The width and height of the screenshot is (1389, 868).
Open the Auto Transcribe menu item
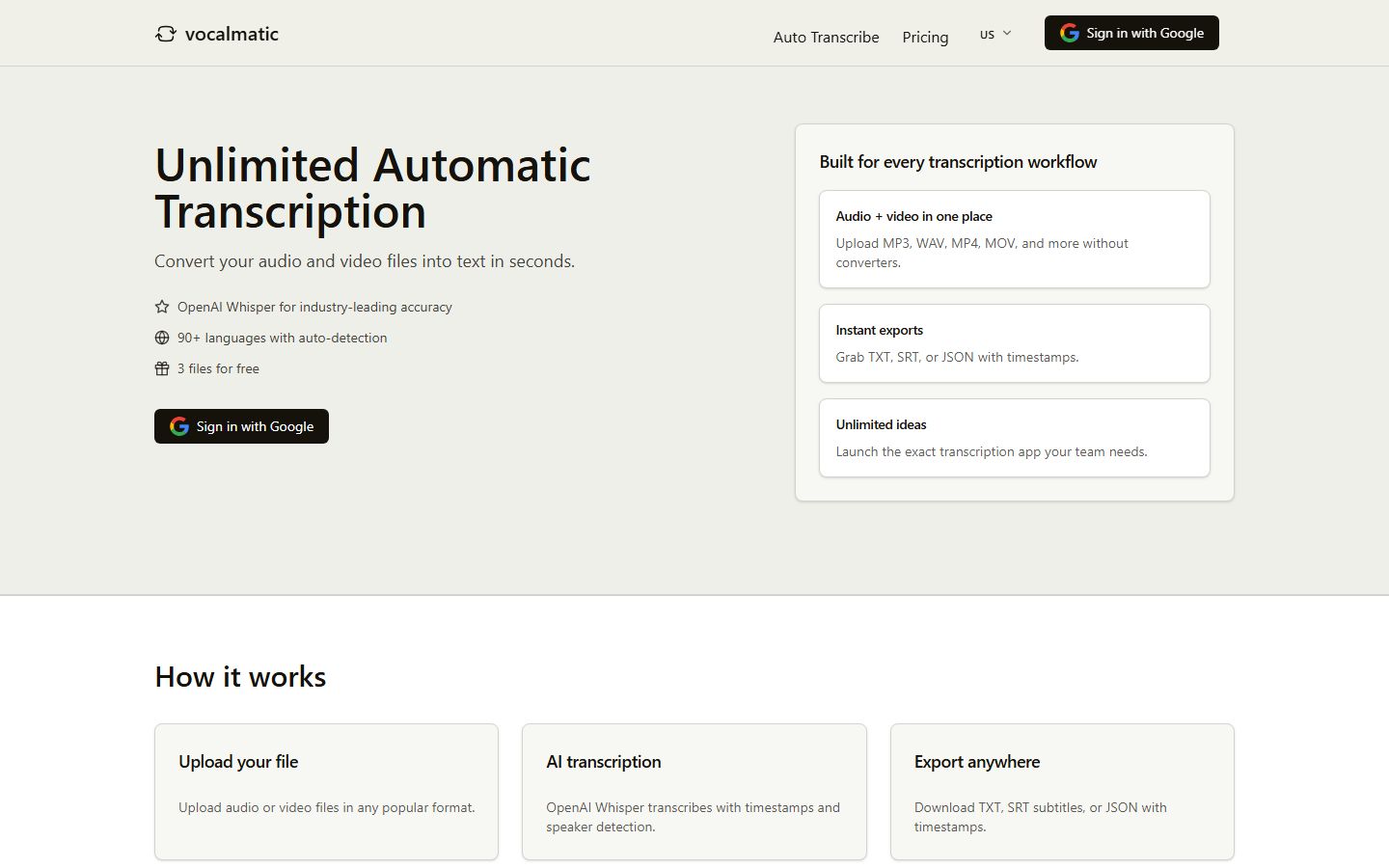click(x=826, y=37)
